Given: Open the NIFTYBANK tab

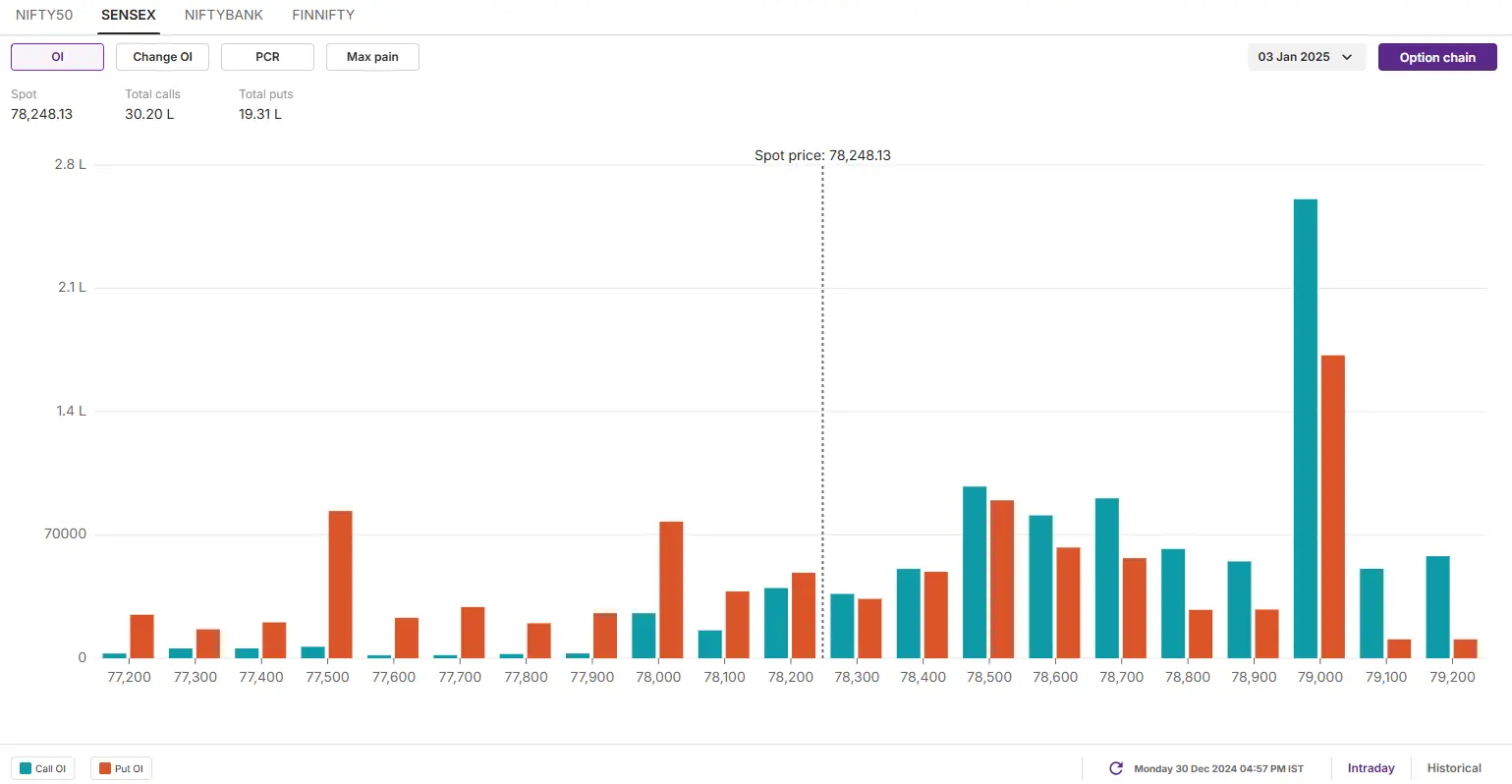Looking at the screenshot, I should click(224, 15).
